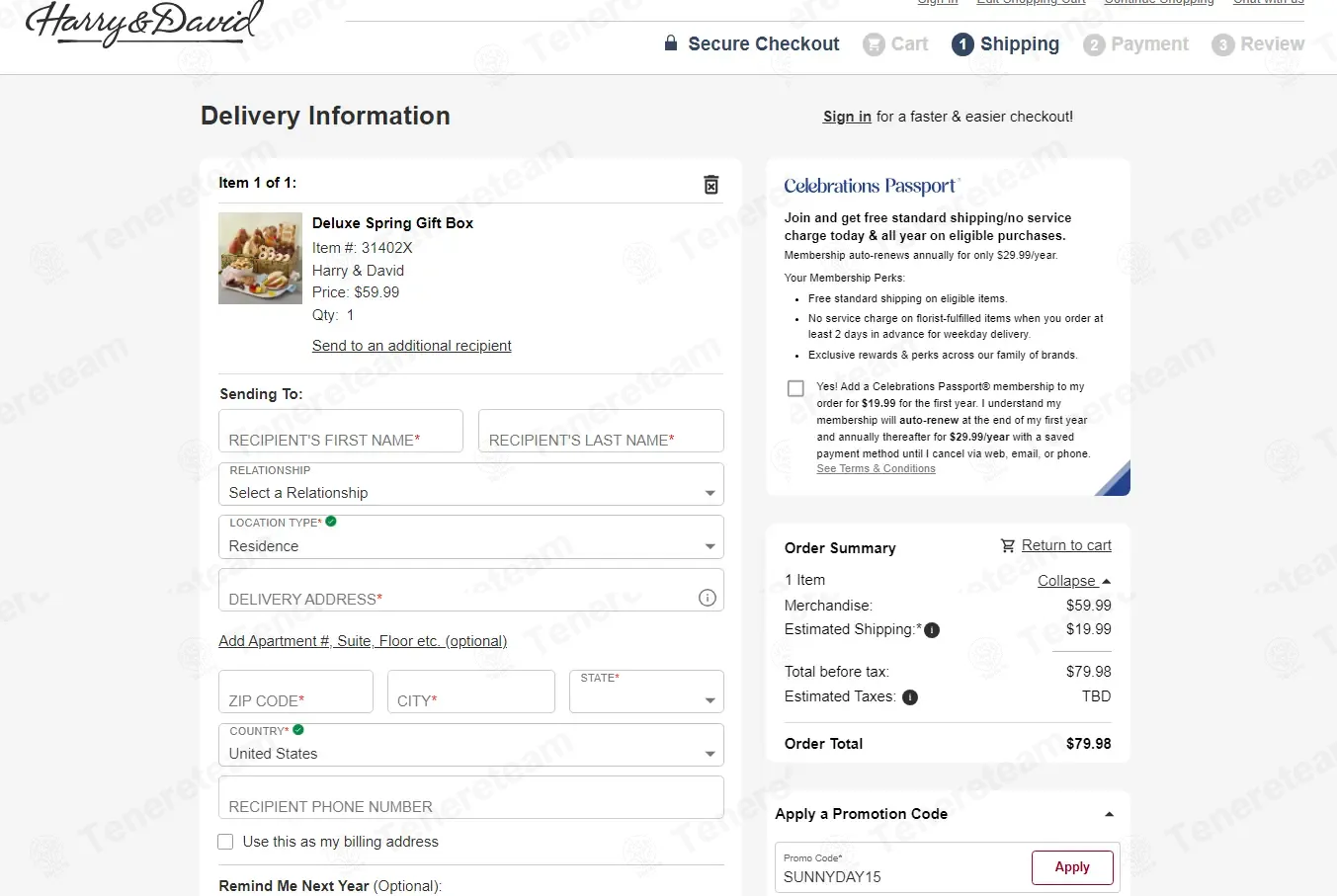Image resolution: width=1337 pixels, height=896 pixels.
Task: Click Add Apartment #, Suite, Floor link
Action: [363, 641]
